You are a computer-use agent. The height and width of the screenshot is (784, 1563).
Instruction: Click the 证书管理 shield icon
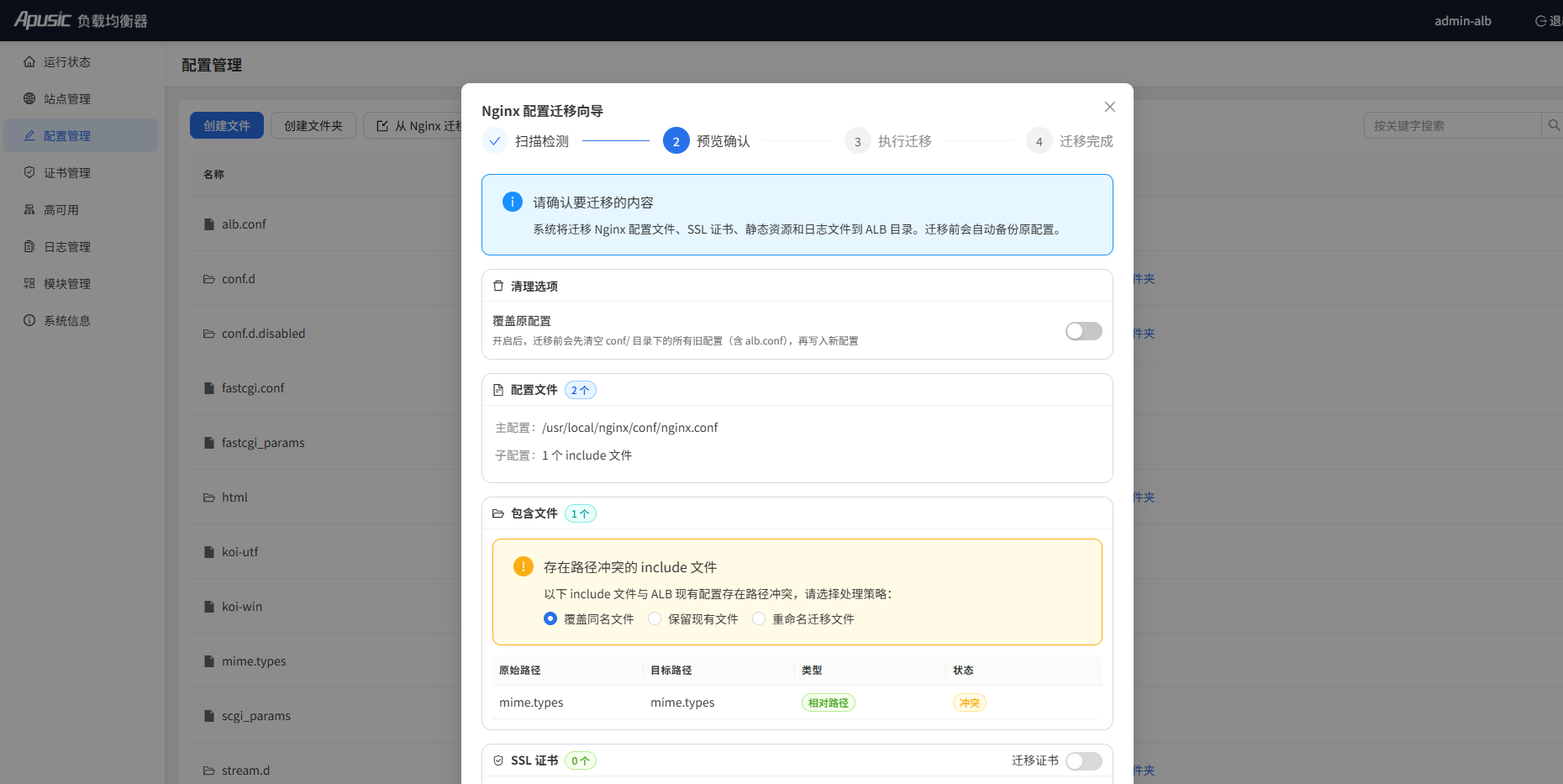point(29,172)
